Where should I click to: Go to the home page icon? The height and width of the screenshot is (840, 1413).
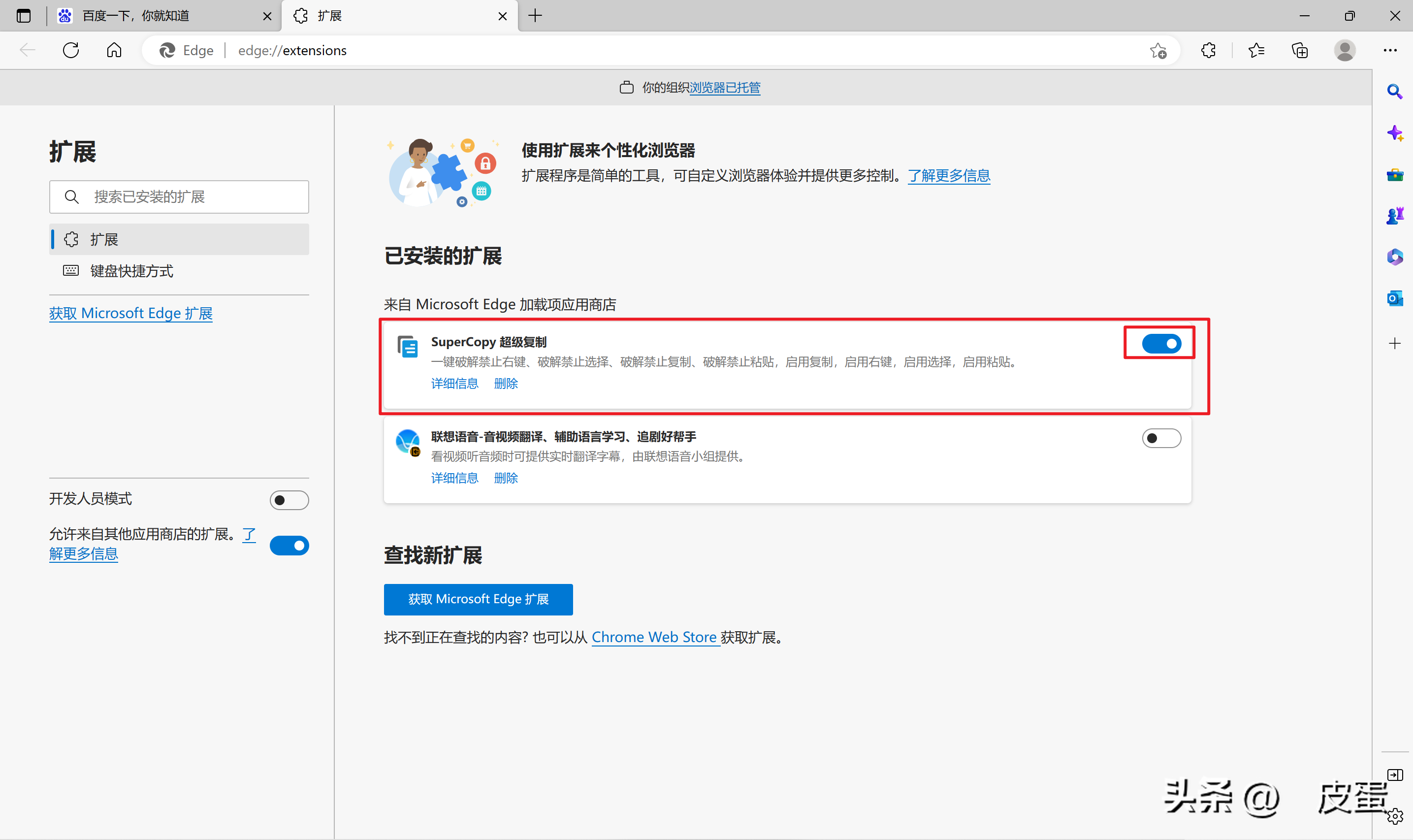[114, 50]
